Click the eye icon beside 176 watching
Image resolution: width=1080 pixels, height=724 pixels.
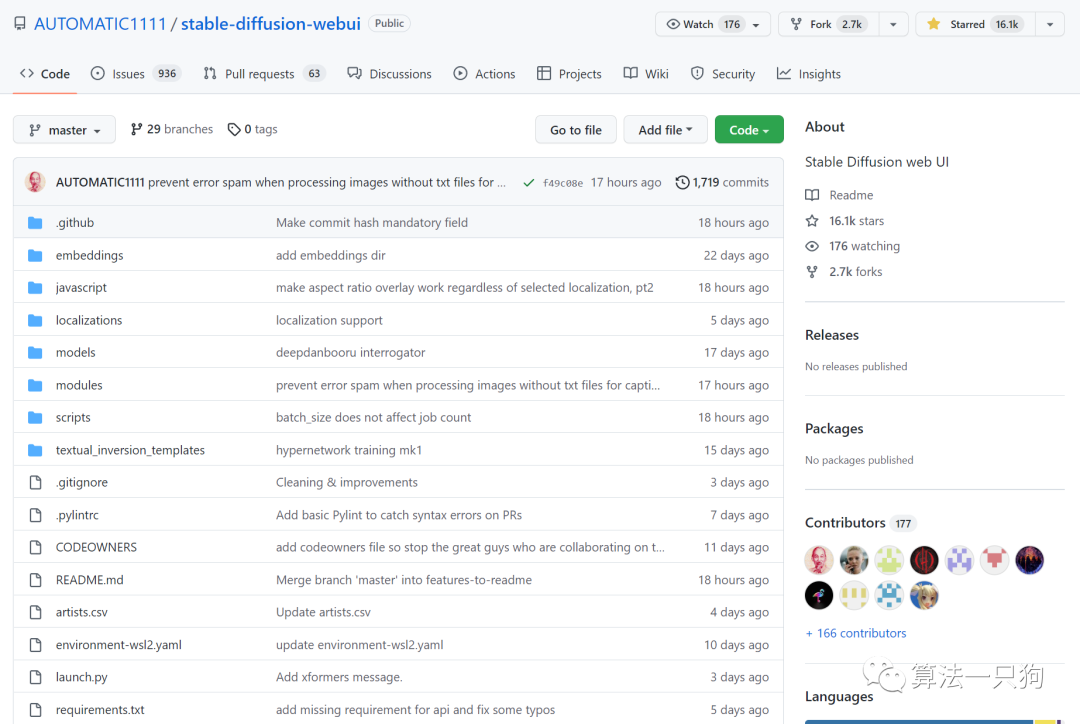(x=812, y=246)
